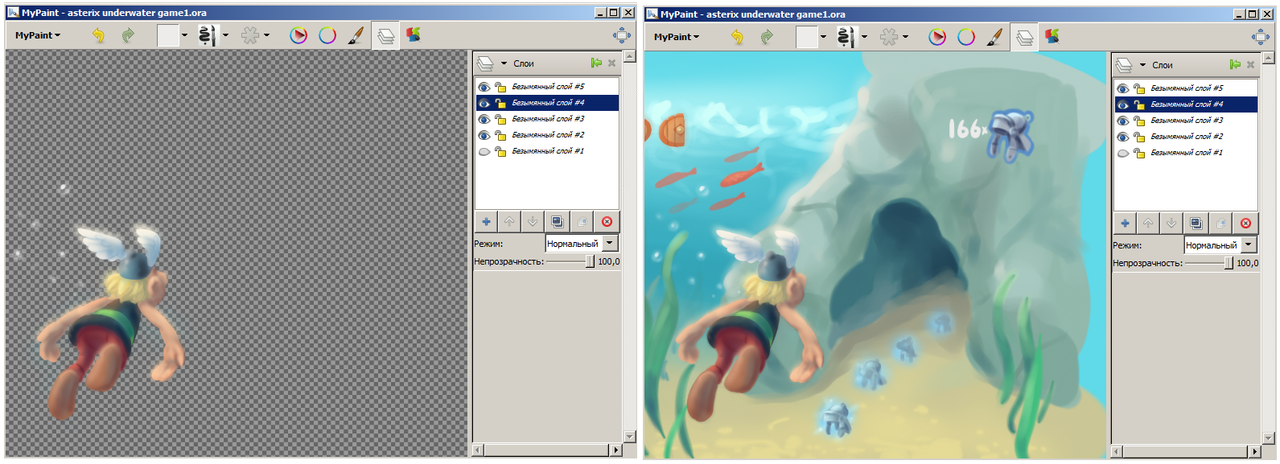Open the Слои panel header dropdown in left window
This screenshot has height=464, width=1280.
pos(504,63)
